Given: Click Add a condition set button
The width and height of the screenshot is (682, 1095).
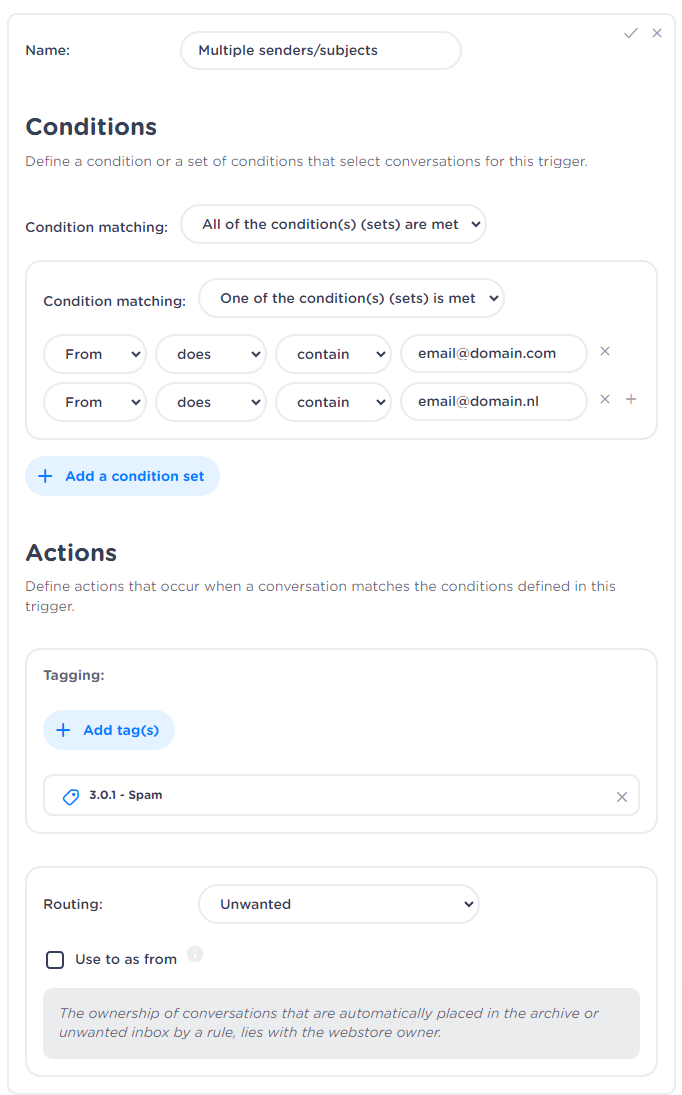Looking at the screenshot, I should (122, 477).
